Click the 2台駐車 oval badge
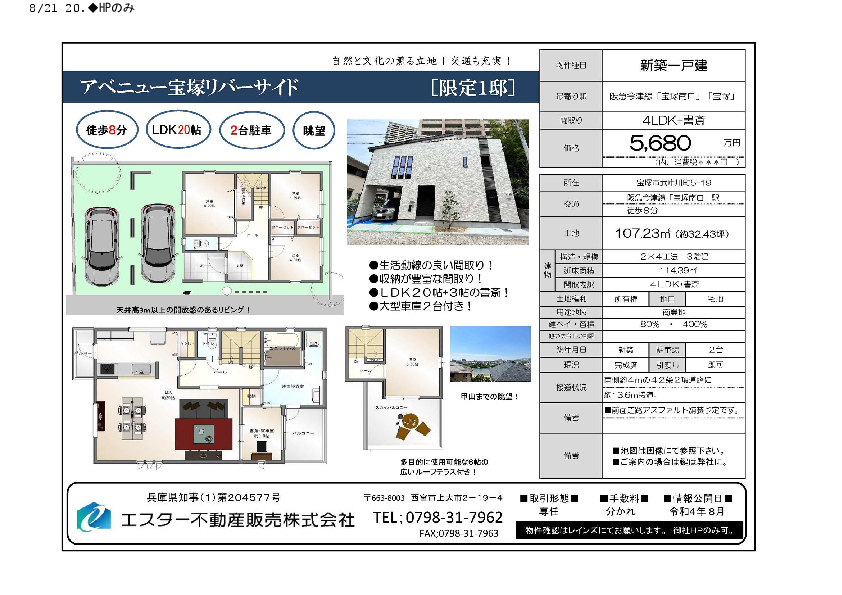This screenshot has height=595, width=842. 249,130
